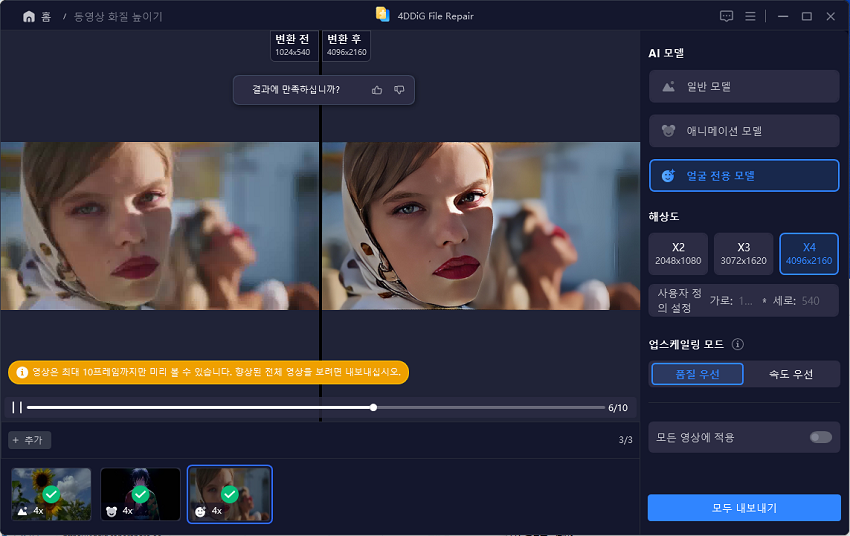Image resolution: width=850 pixels, height=536 pixels.
Task: Click the 3/3 video count text
Action: point(626,440)
